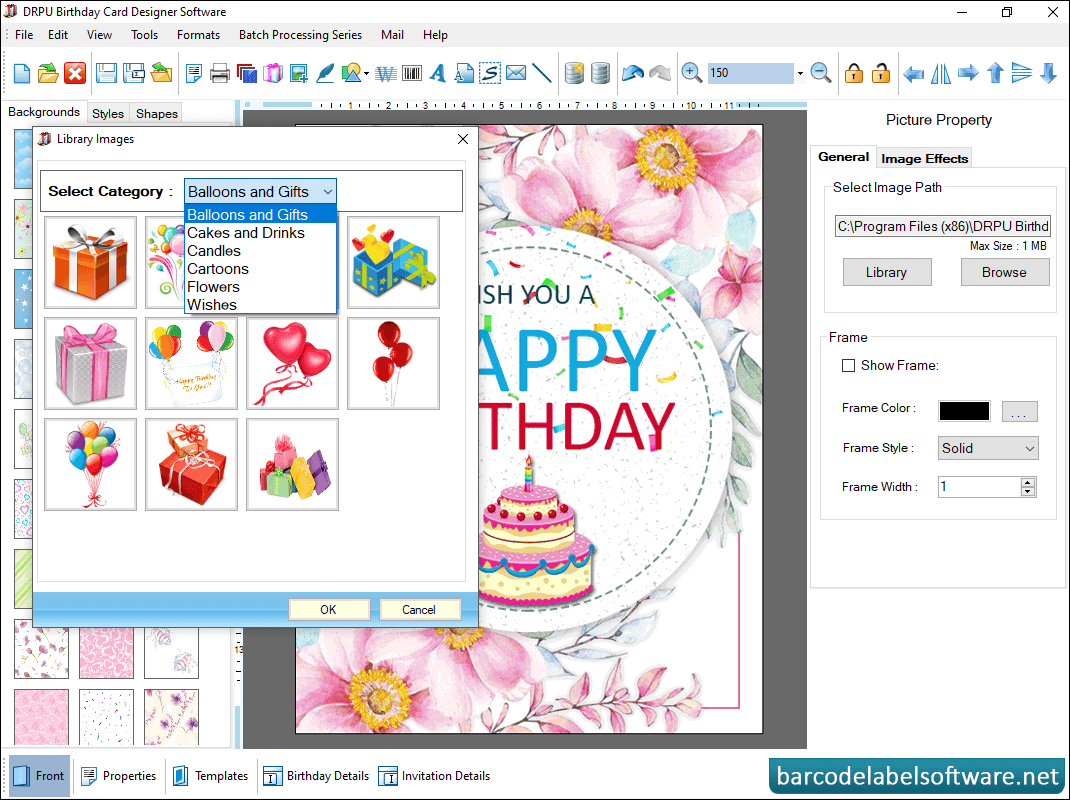Viewport: 1070px width, 800px height.
Task: Open the File menu
Action: tap(24, 35)
